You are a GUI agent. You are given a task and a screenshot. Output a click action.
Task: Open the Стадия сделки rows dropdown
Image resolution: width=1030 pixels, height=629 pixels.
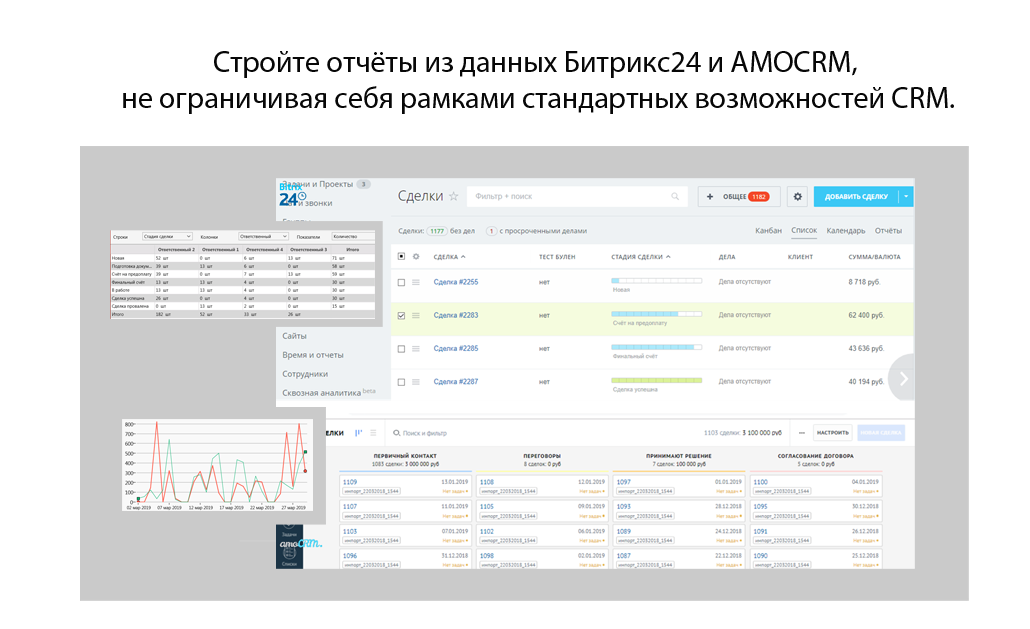tap(167, 236)
